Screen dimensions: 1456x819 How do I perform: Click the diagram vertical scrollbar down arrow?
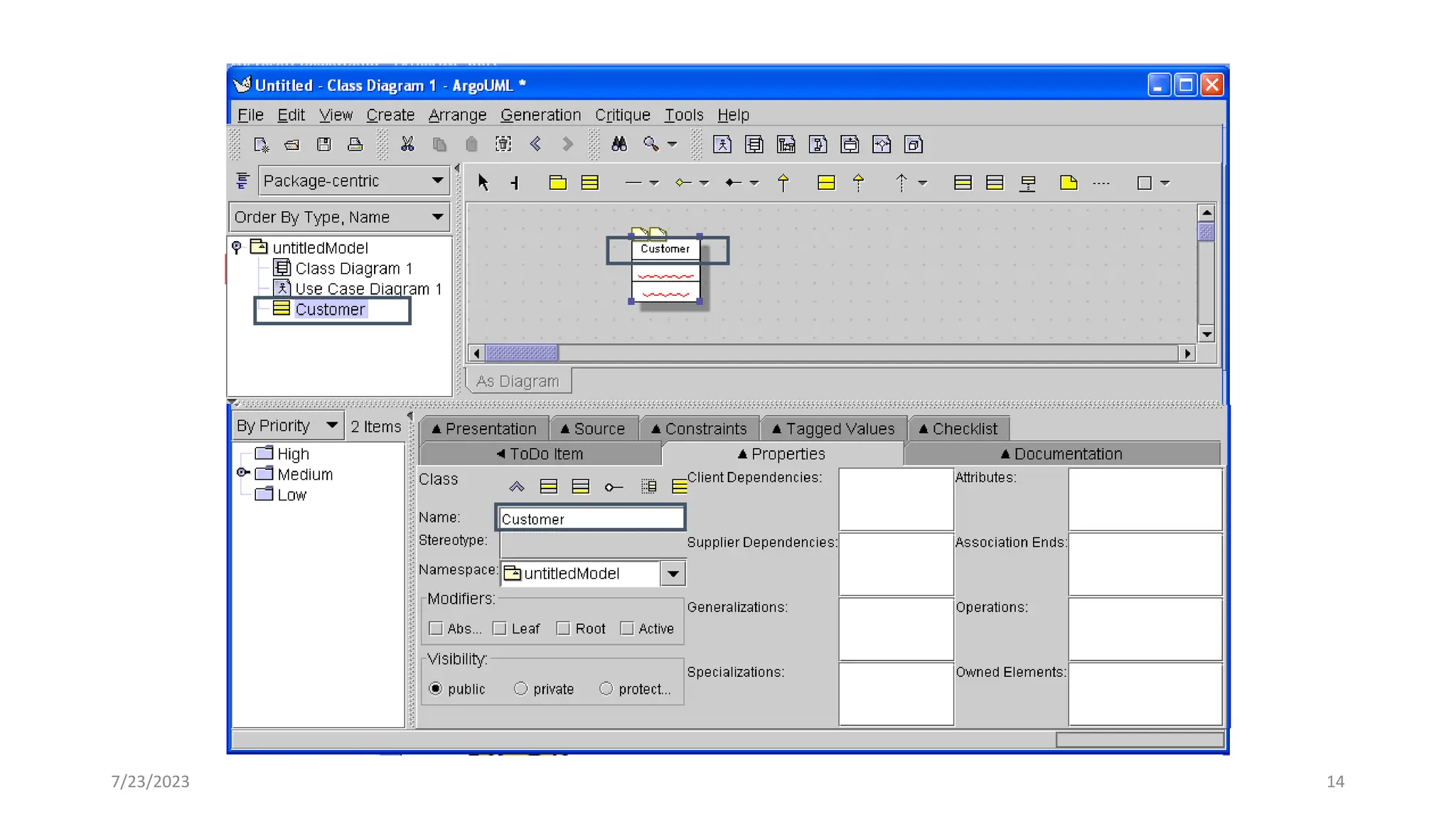pyautogui.click(x=1206, y=334)
